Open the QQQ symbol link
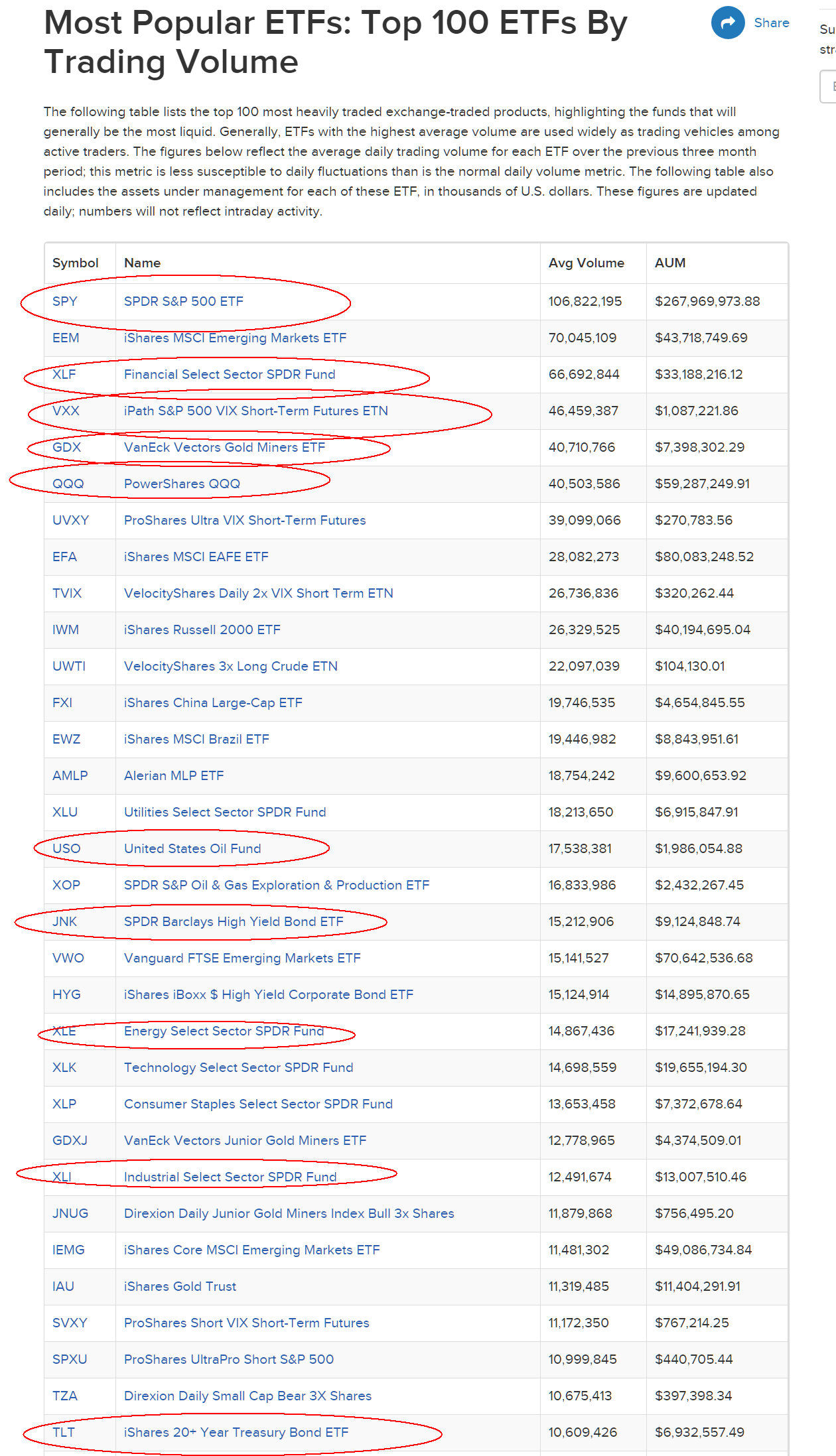 [x=68, y=484]
